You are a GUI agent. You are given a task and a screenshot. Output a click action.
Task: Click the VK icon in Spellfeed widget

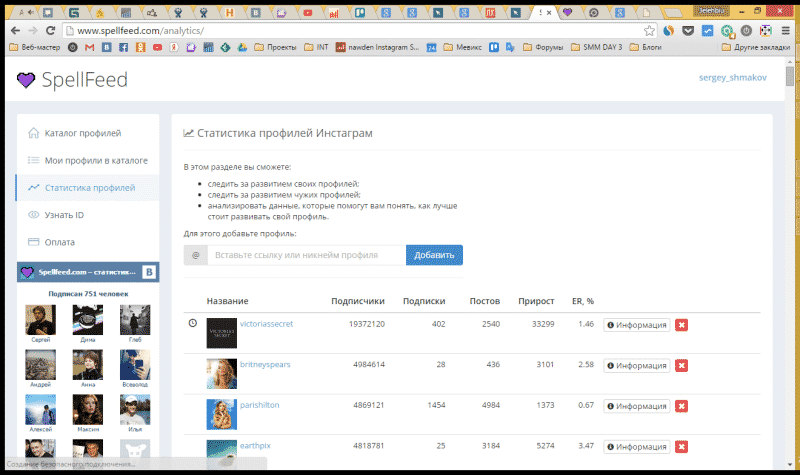tap(149, 272)
